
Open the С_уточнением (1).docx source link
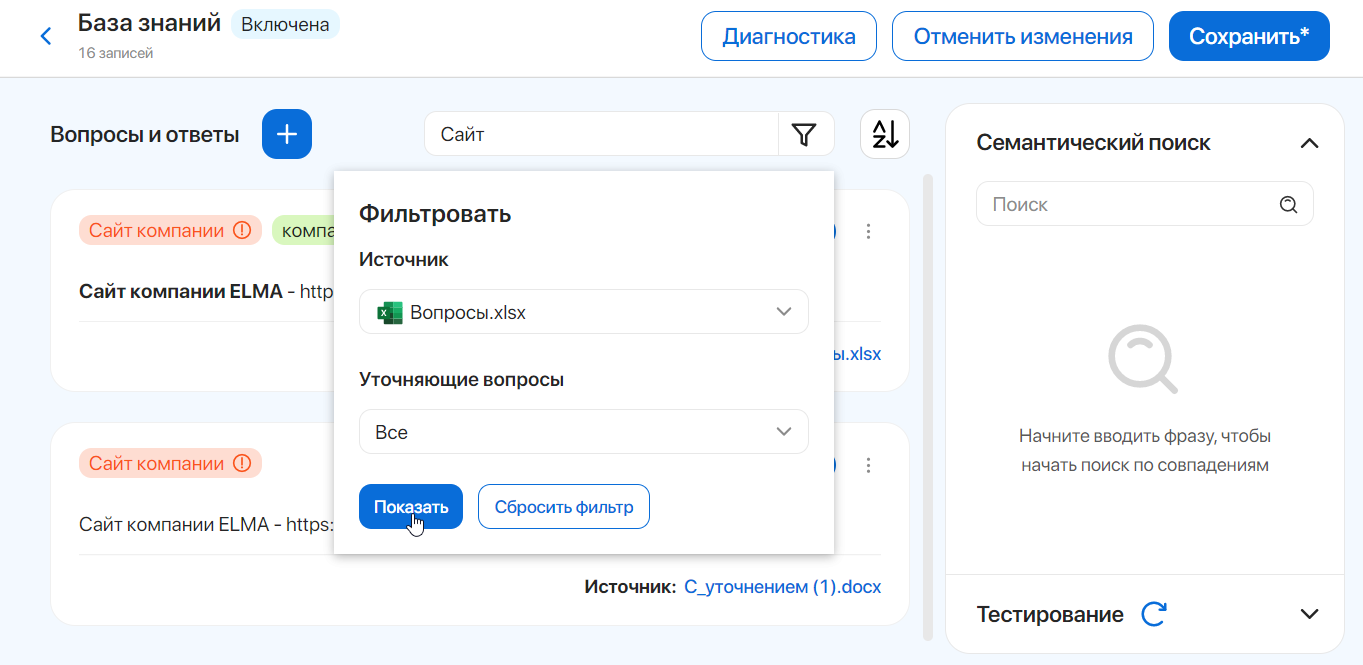[x=783, y=586]
